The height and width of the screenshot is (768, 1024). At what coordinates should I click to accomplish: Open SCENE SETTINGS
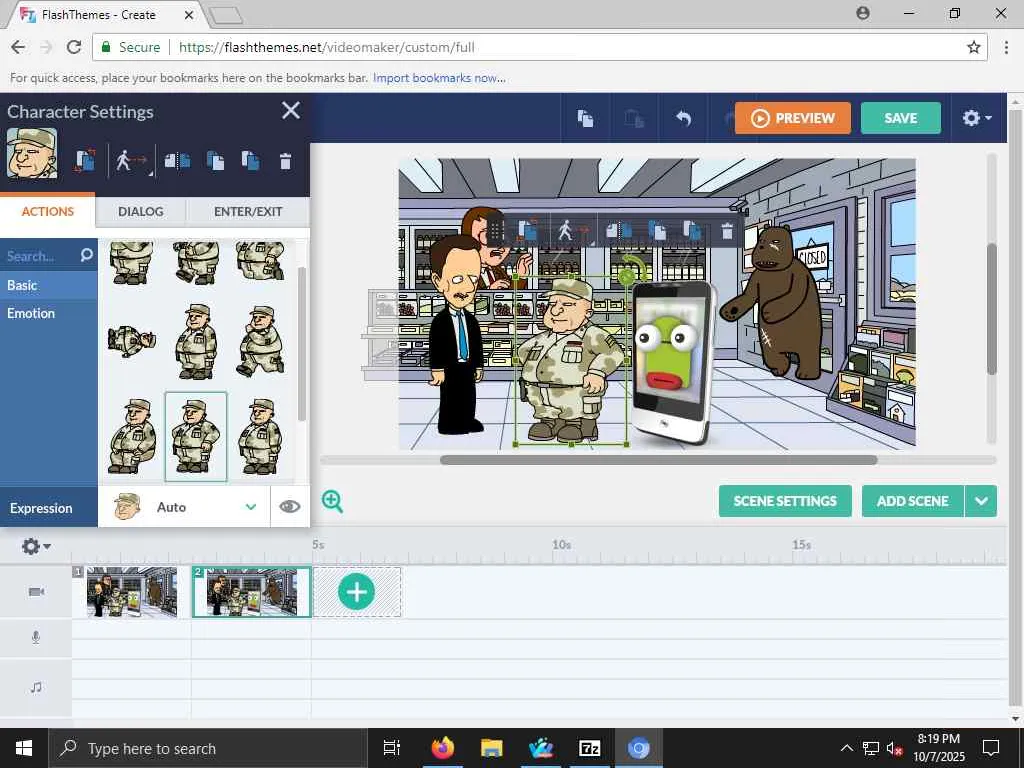tap(785, 501)
